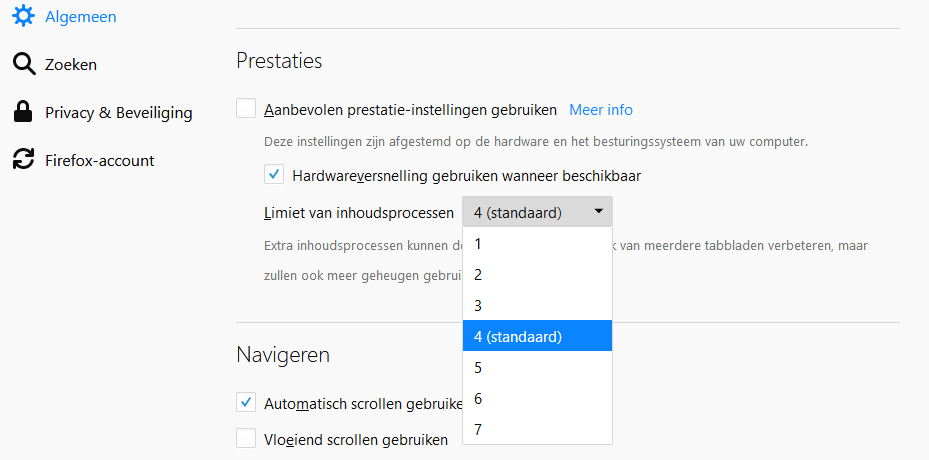Screen dimensions: 929x460
Task: Uncheck Hardwareversnelling gebruiken checkbox
Action: (274, 175)
